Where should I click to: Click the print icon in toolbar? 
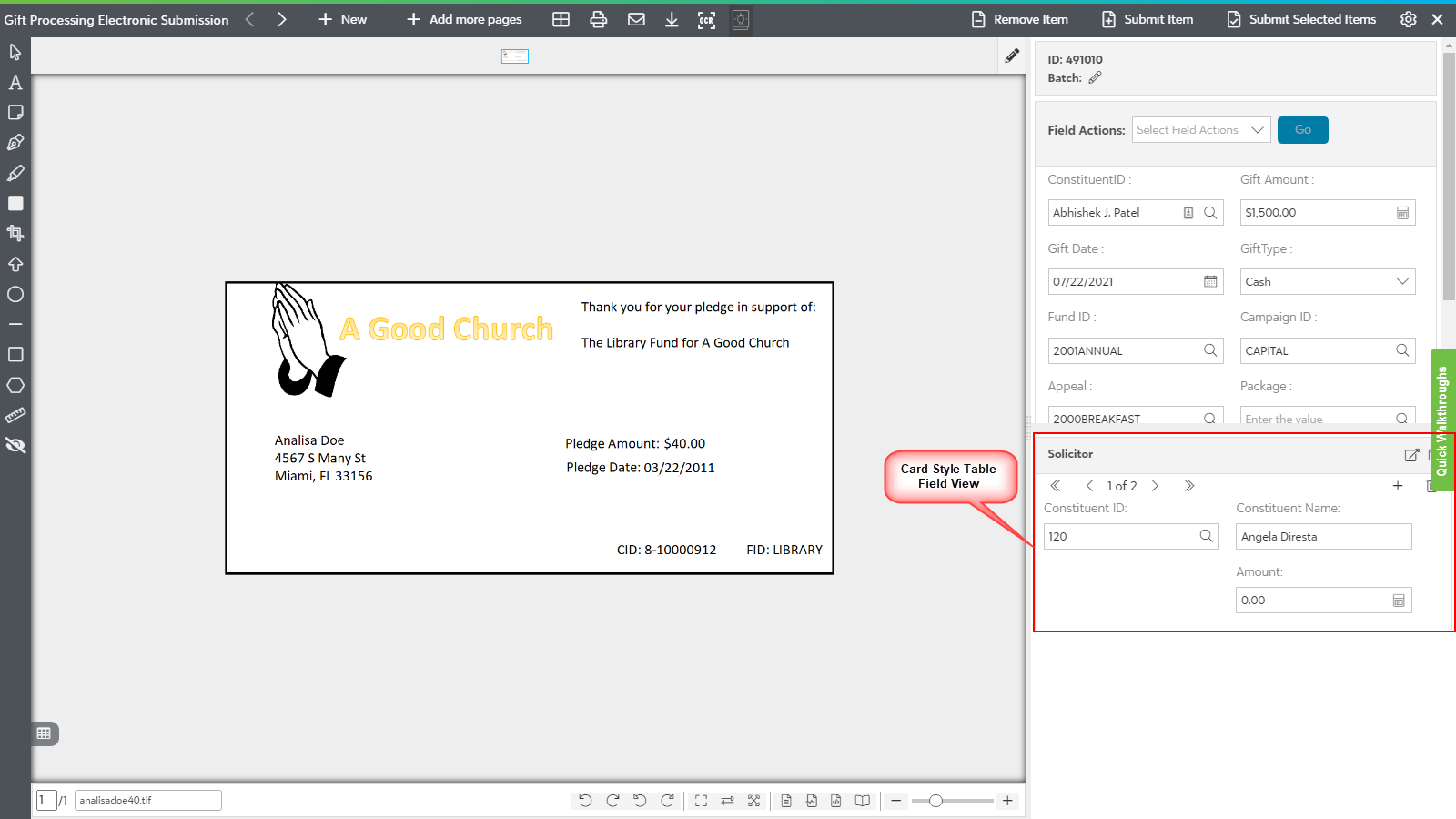(598, 20)
